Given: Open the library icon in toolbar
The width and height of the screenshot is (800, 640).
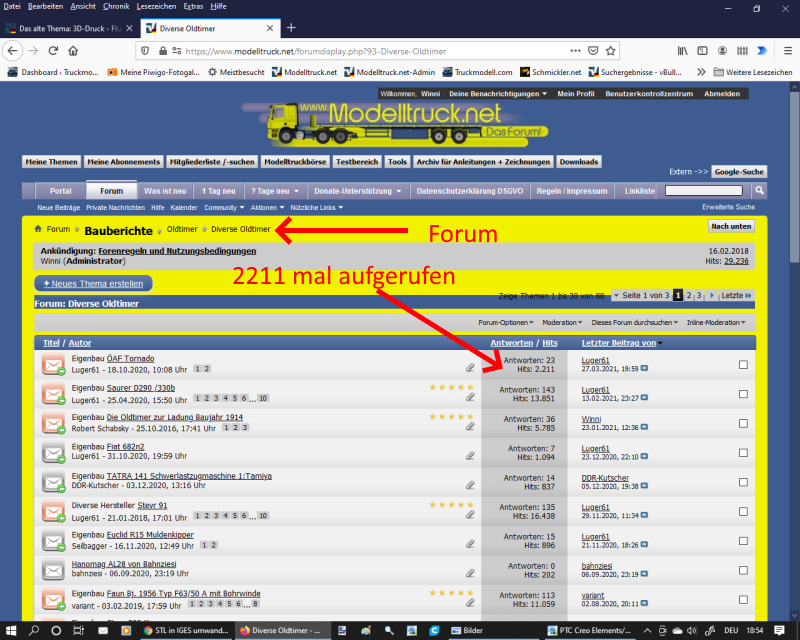Looking at the screenshot, I should coord(682,51).
